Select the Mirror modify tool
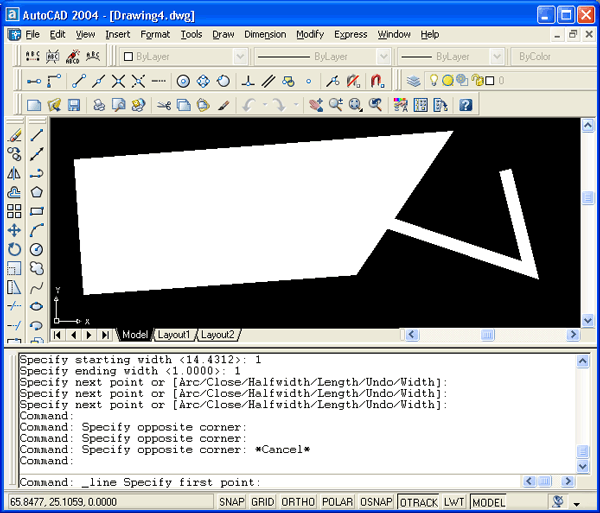This screenshot has height=513, width=600. pyautogui.click(x=14, y=173)
